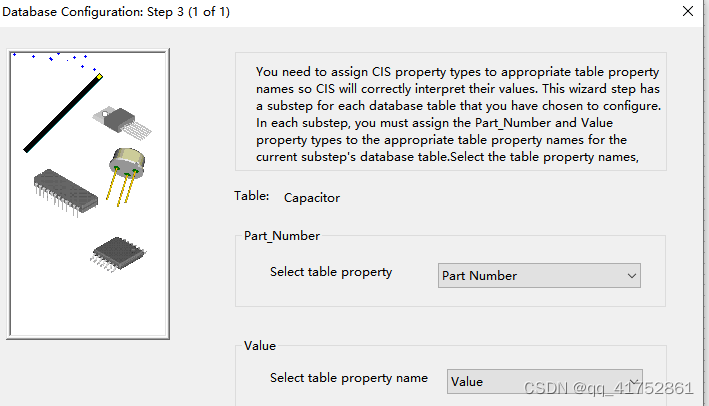Click the metal-can transistor with gold leads

pos(125,176)
